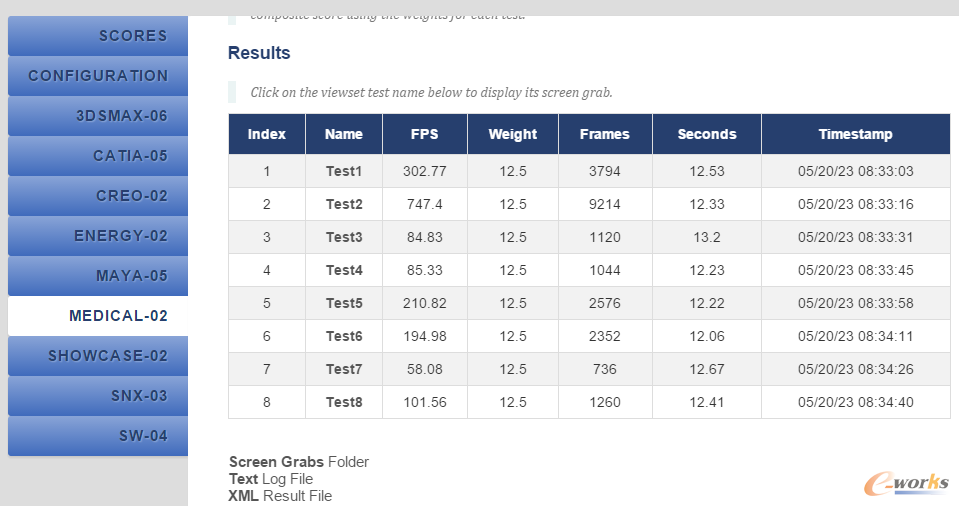Show the screen grab for Test3

tap(344, 237)
